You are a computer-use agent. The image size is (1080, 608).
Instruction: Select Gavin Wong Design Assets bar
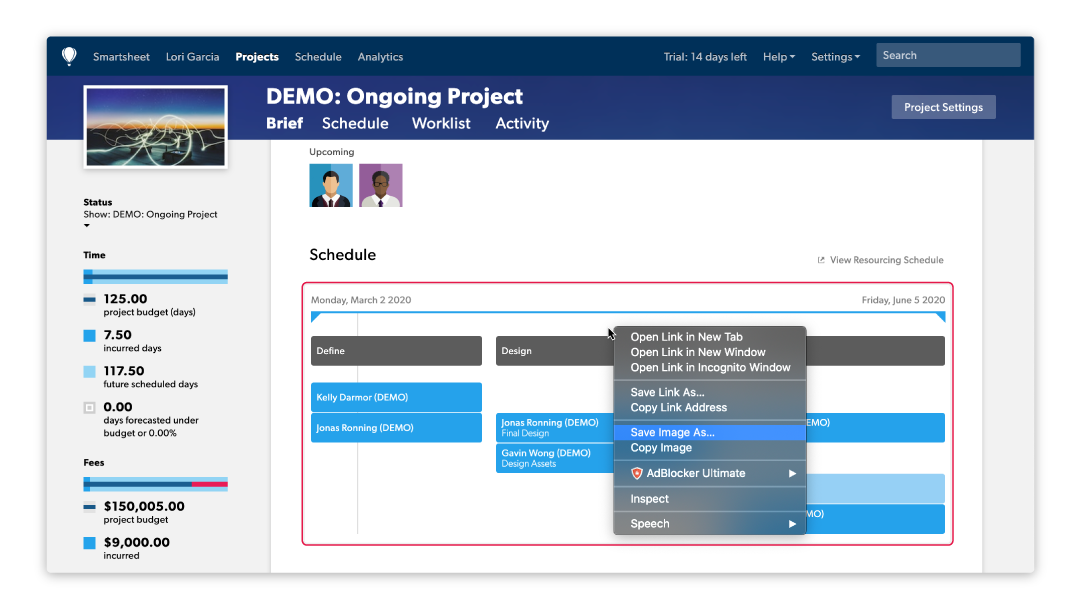[x=554, y=458]
